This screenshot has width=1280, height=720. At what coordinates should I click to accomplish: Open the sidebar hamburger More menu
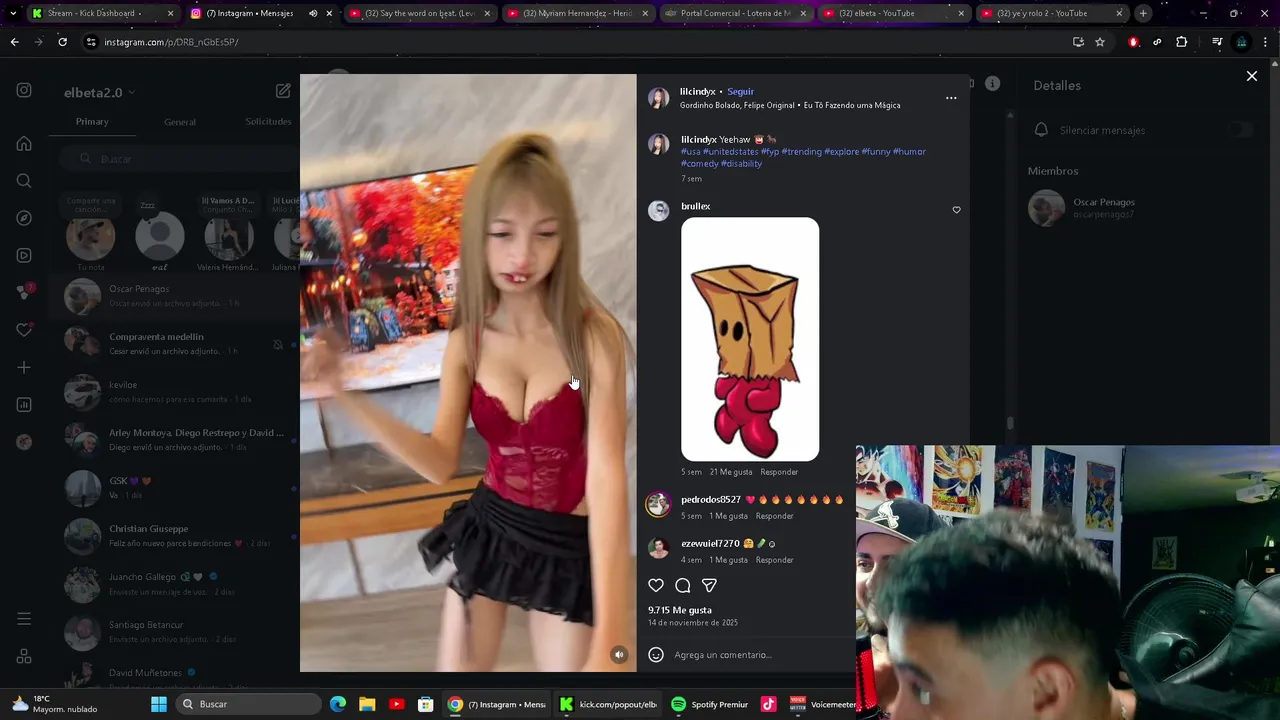(x=24, y=619)
